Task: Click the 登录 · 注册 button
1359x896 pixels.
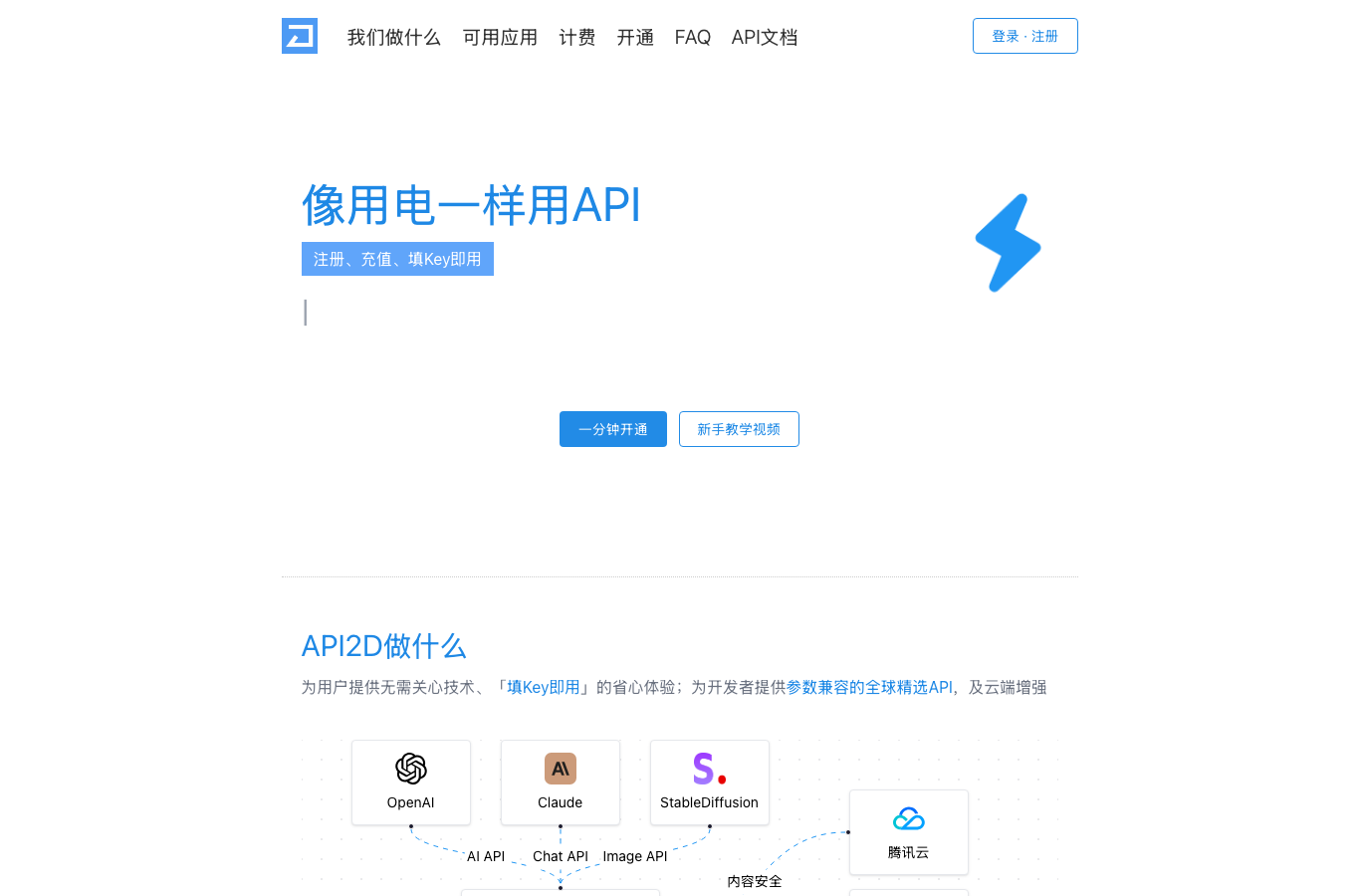Action: pos(1025,36)
